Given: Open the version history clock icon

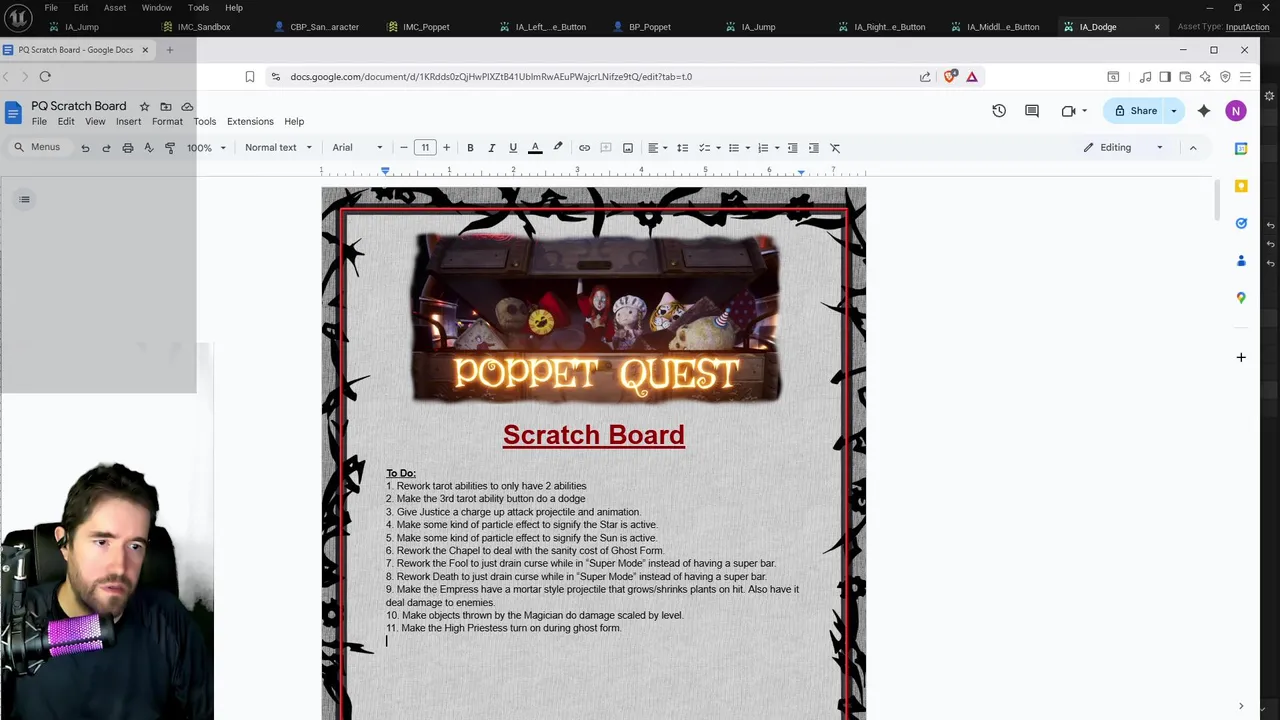Looking at the screenshot, I should pyautogui.click(x=999, y=111).
